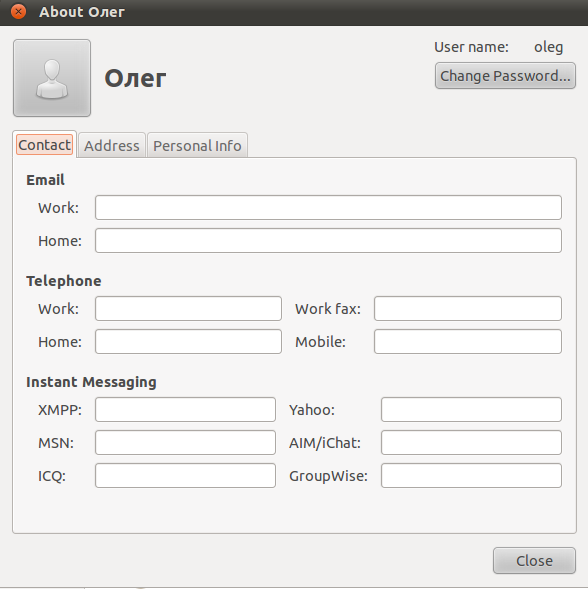Select the GroupWise input field
Viewport: 588px width, 589px height.
tap(472, 476)
